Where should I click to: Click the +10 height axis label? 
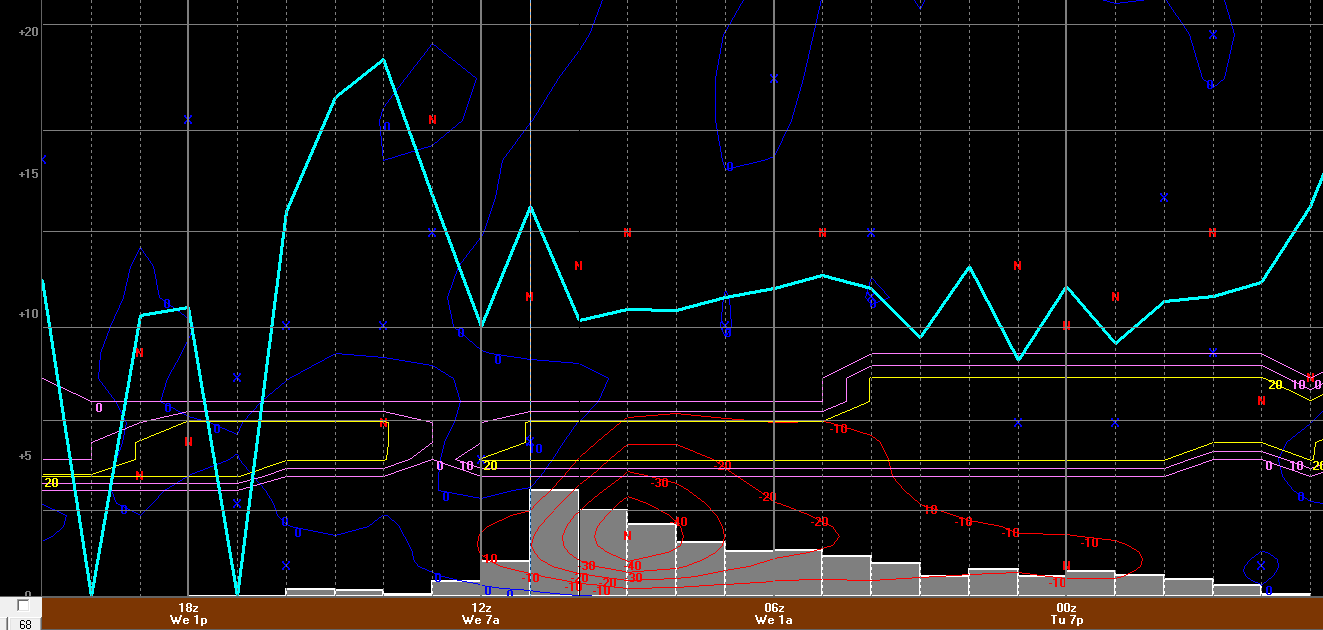28,314
